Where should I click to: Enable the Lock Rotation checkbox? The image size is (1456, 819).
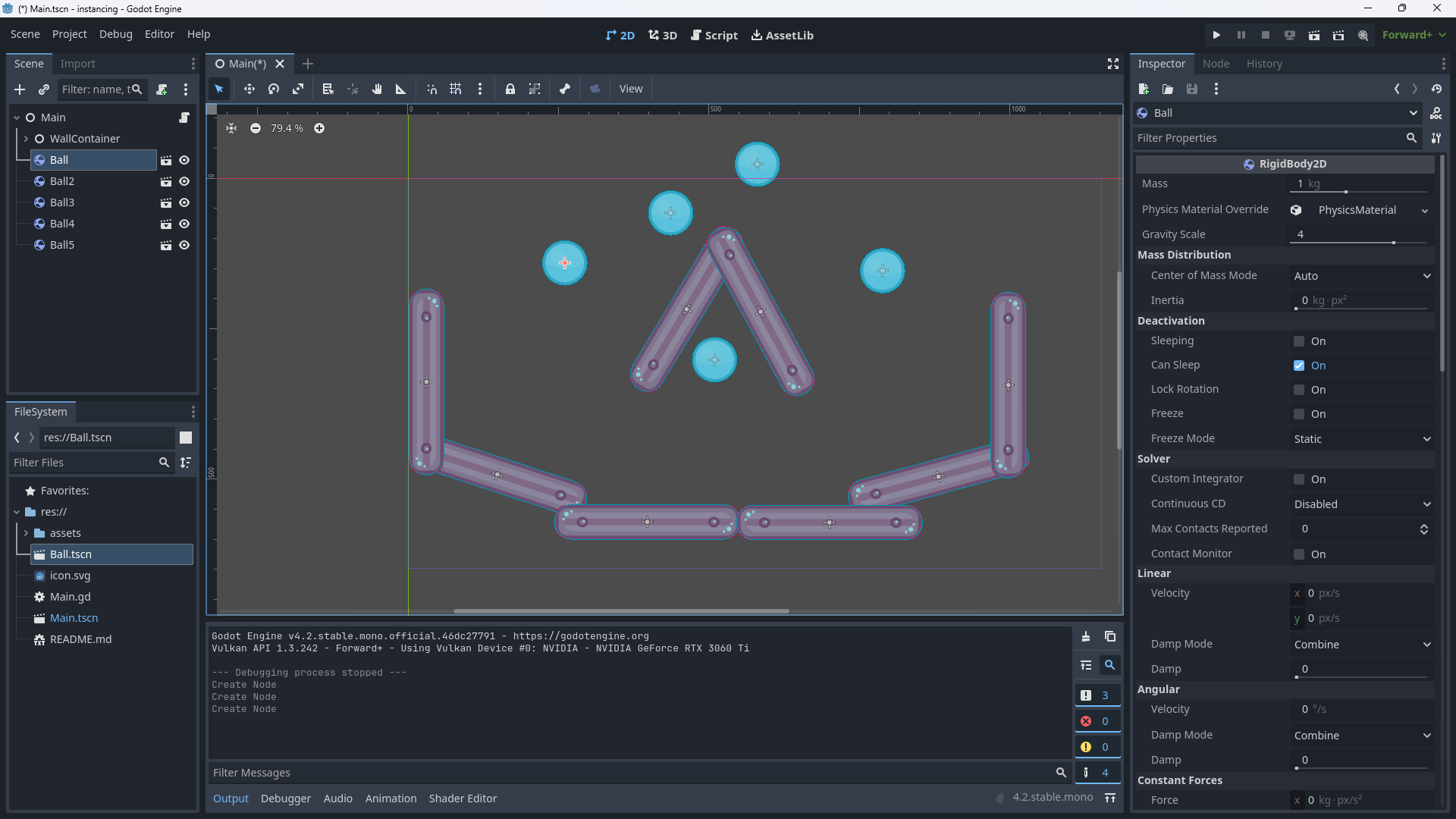(x=1299, y=390)
